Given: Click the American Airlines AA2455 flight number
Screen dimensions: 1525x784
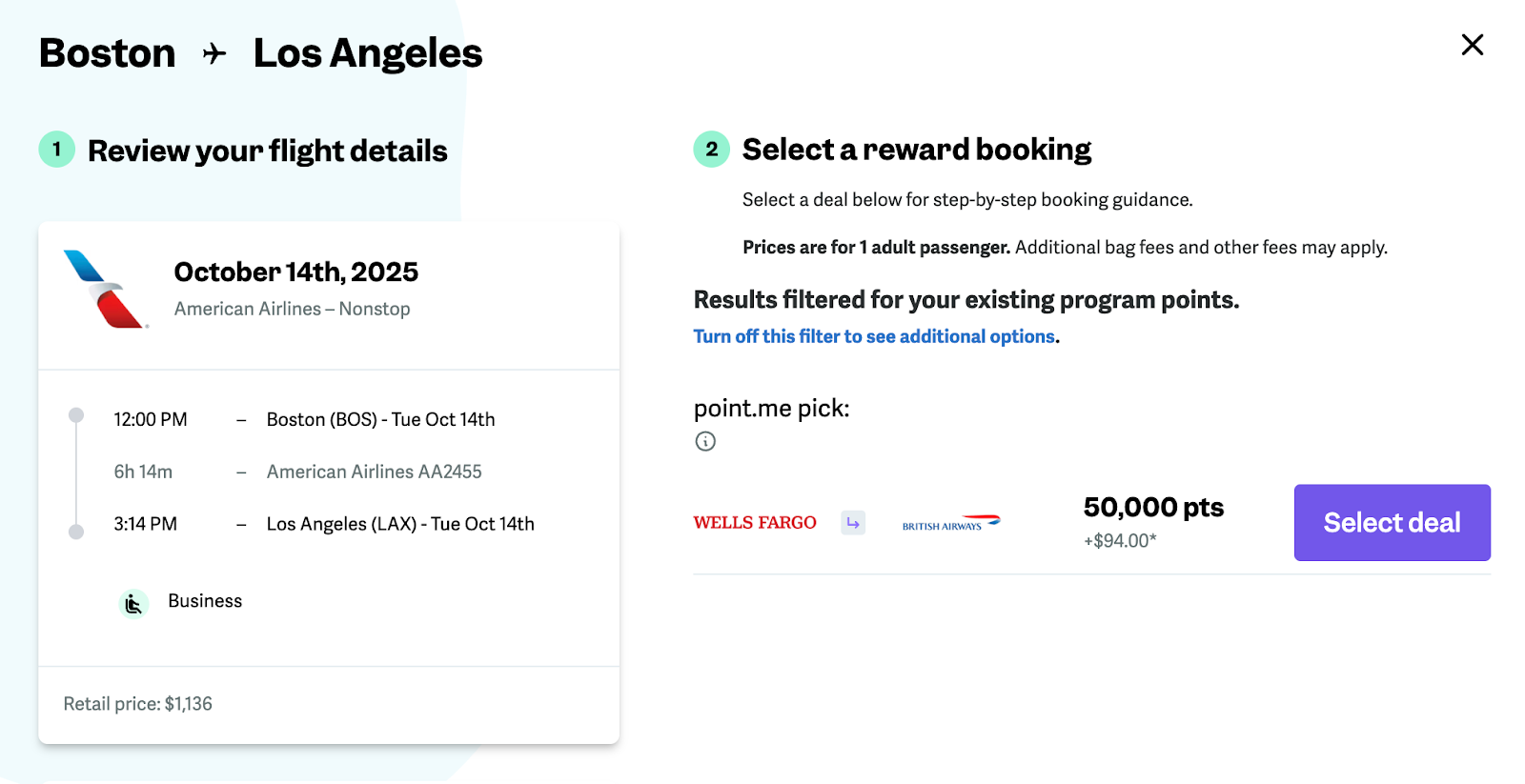Looking at the screenshot, I should tap(374, 472).
